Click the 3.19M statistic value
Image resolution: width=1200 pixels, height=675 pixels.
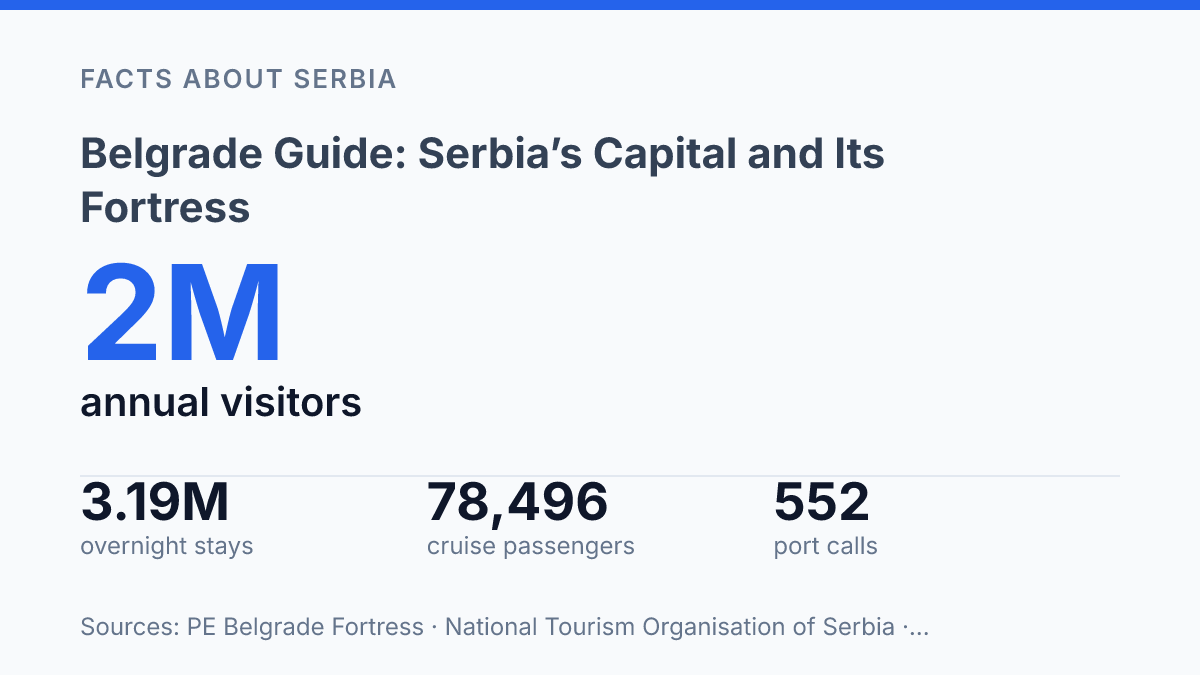pos(155,503)
